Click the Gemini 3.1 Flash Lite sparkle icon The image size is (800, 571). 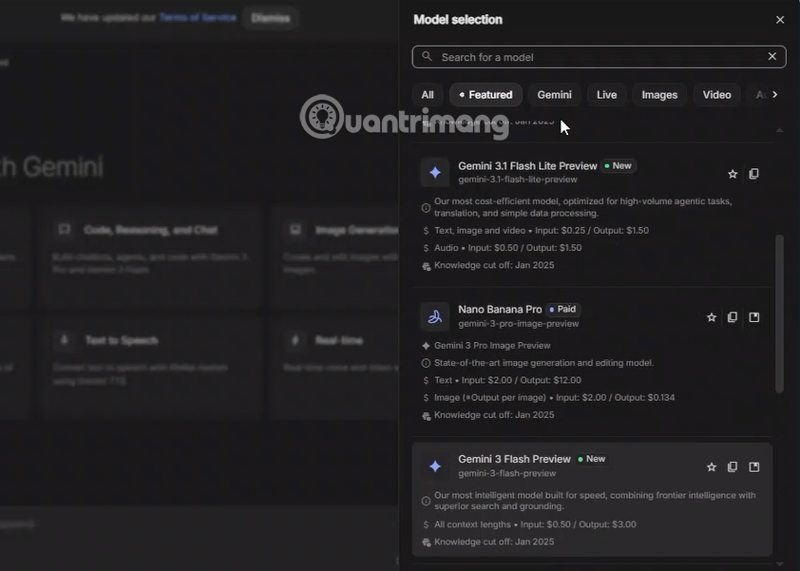[435, 172]
